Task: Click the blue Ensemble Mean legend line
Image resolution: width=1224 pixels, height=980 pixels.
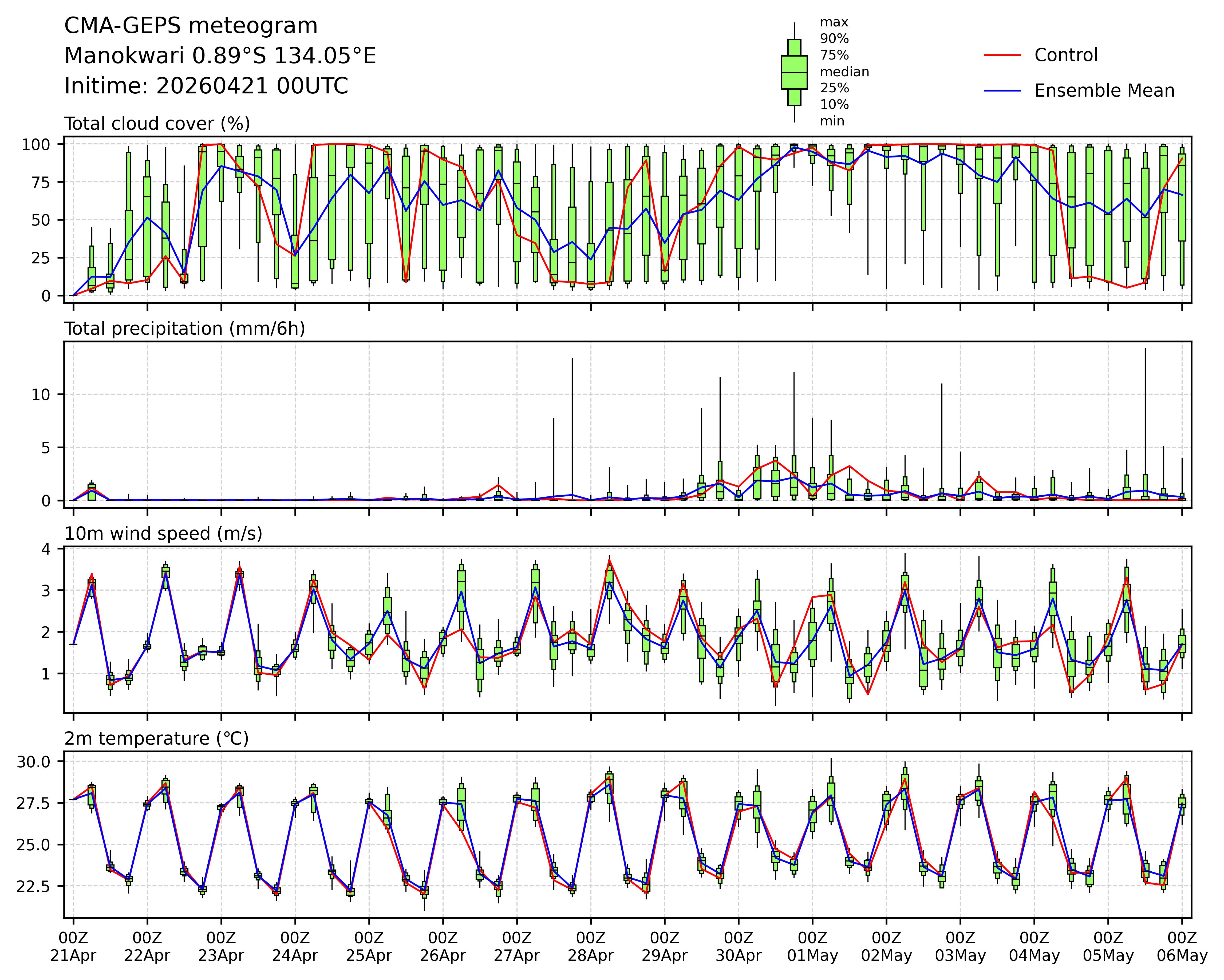Action: tap(1002, 91)
